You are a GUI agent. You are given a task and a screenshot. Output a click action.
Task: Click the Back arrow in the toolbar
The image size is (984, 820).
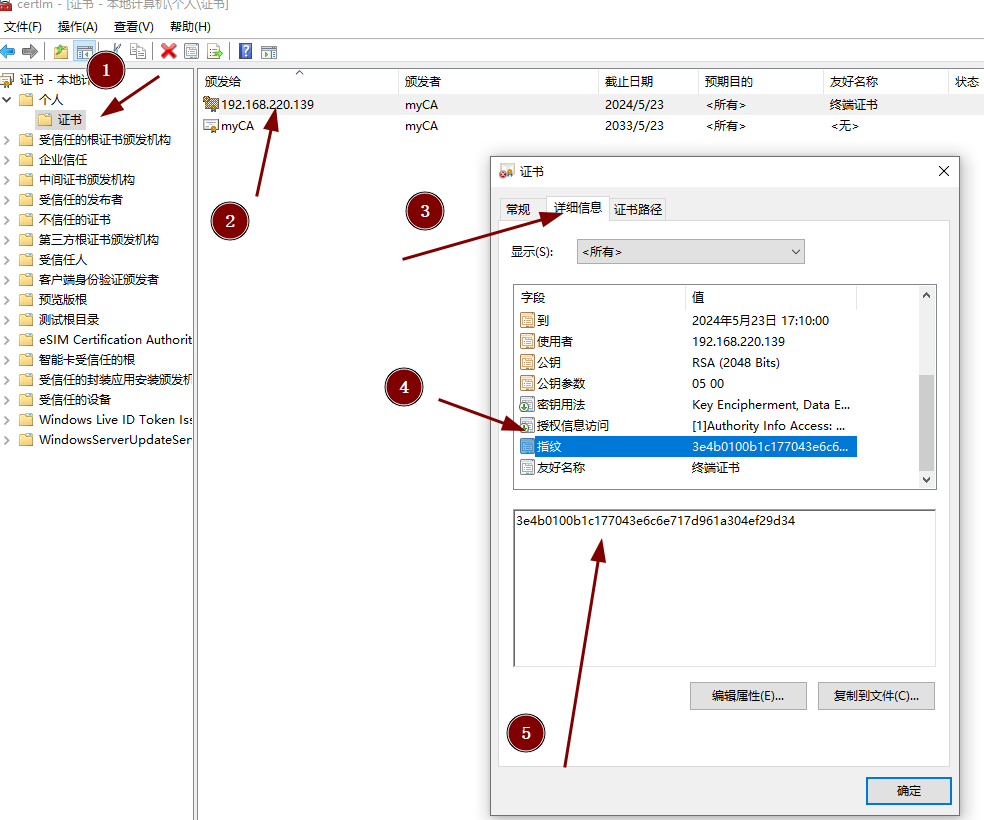pos(8,51)
